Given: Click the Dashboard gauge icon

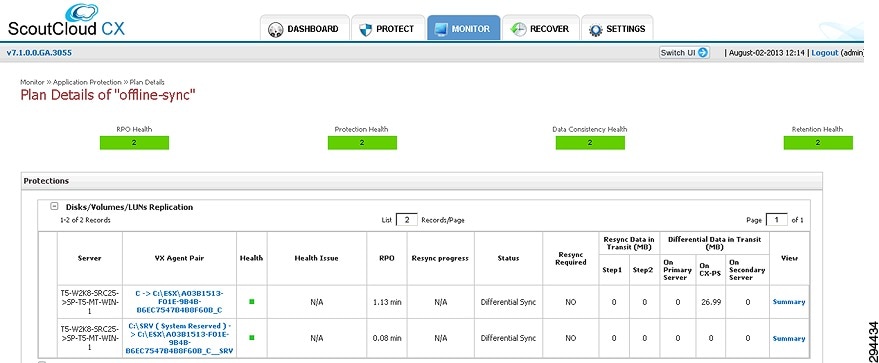Looking at the screenshot, I should point(276,29).
